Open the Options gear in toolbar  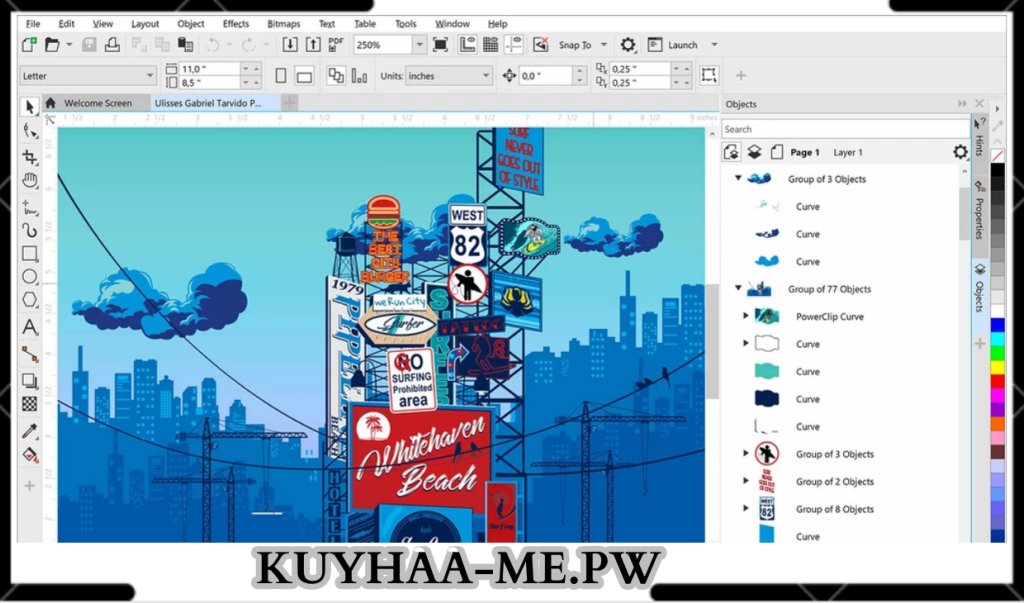click(628, 44)
